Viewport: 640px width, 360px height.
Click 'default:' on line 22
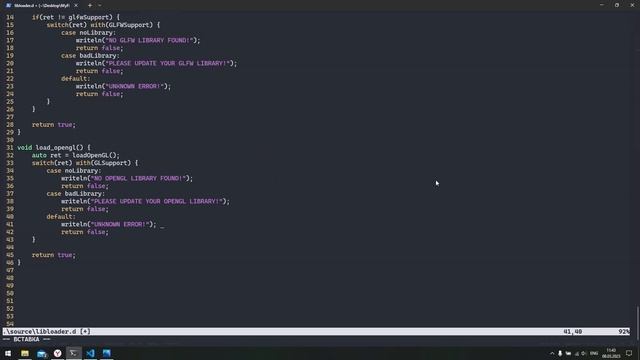point(76,79)
